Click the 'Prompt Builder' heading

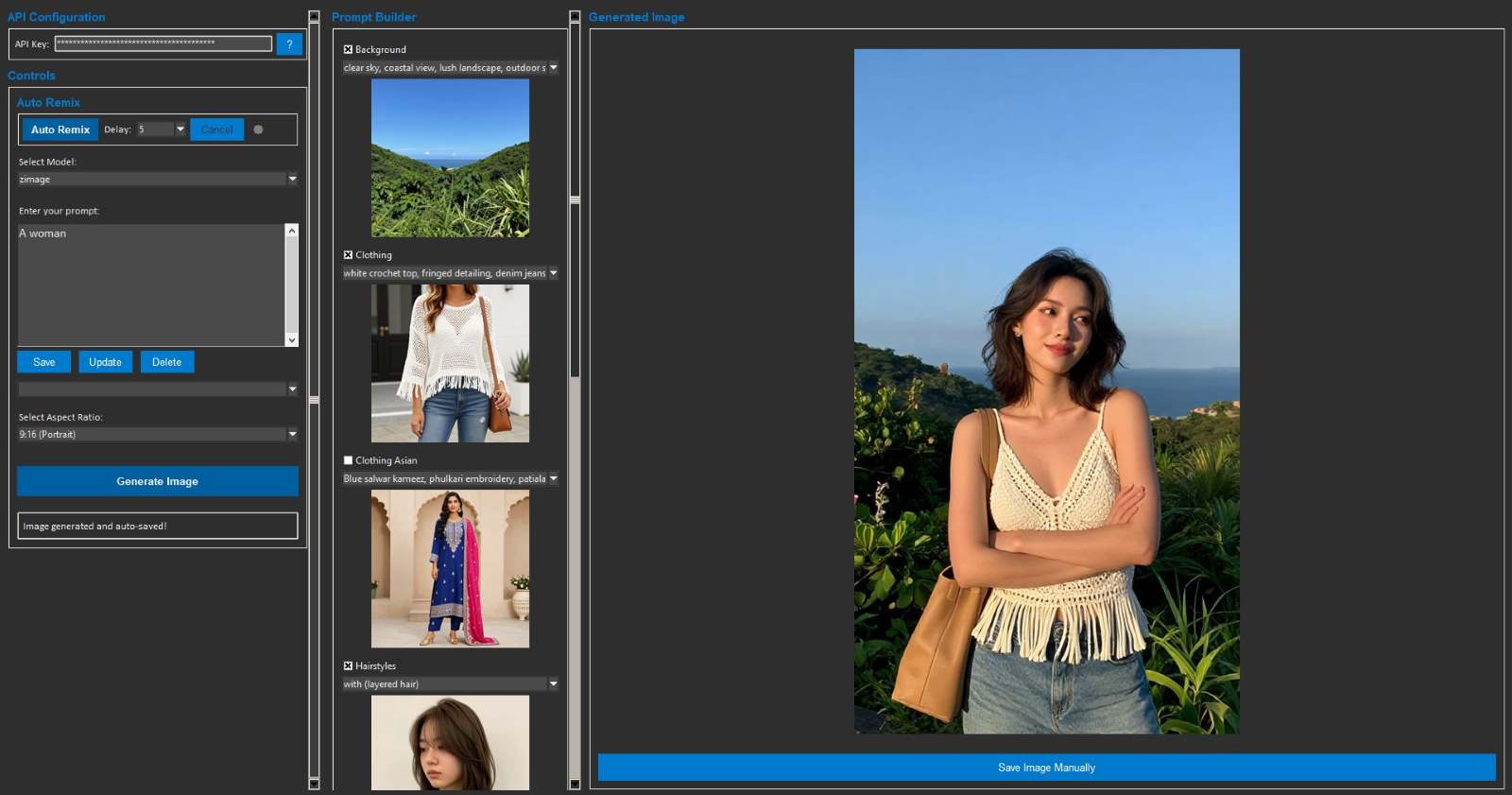373,17
